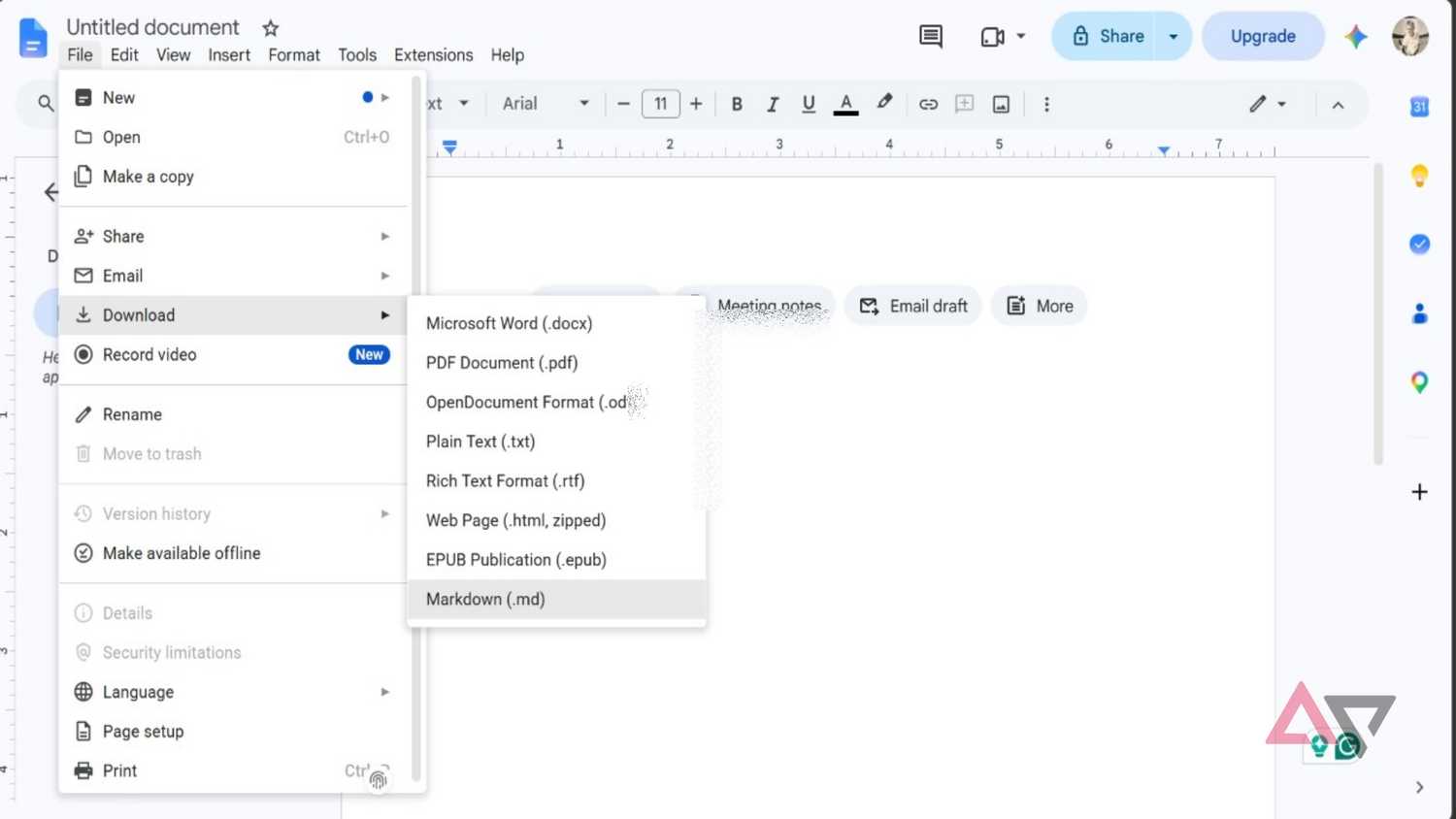Star the Untitled document
Screen dimensions: 1456x819
[x=271, y=28]
